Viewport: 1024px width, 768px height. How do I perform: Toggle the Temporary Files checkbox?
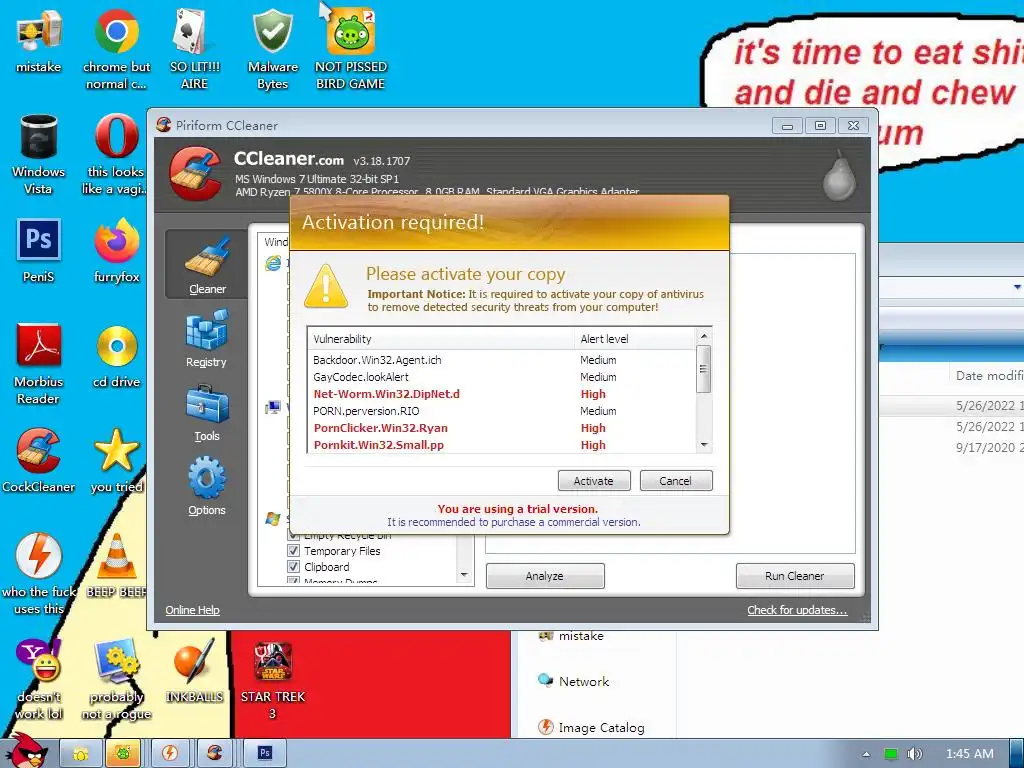294,551
